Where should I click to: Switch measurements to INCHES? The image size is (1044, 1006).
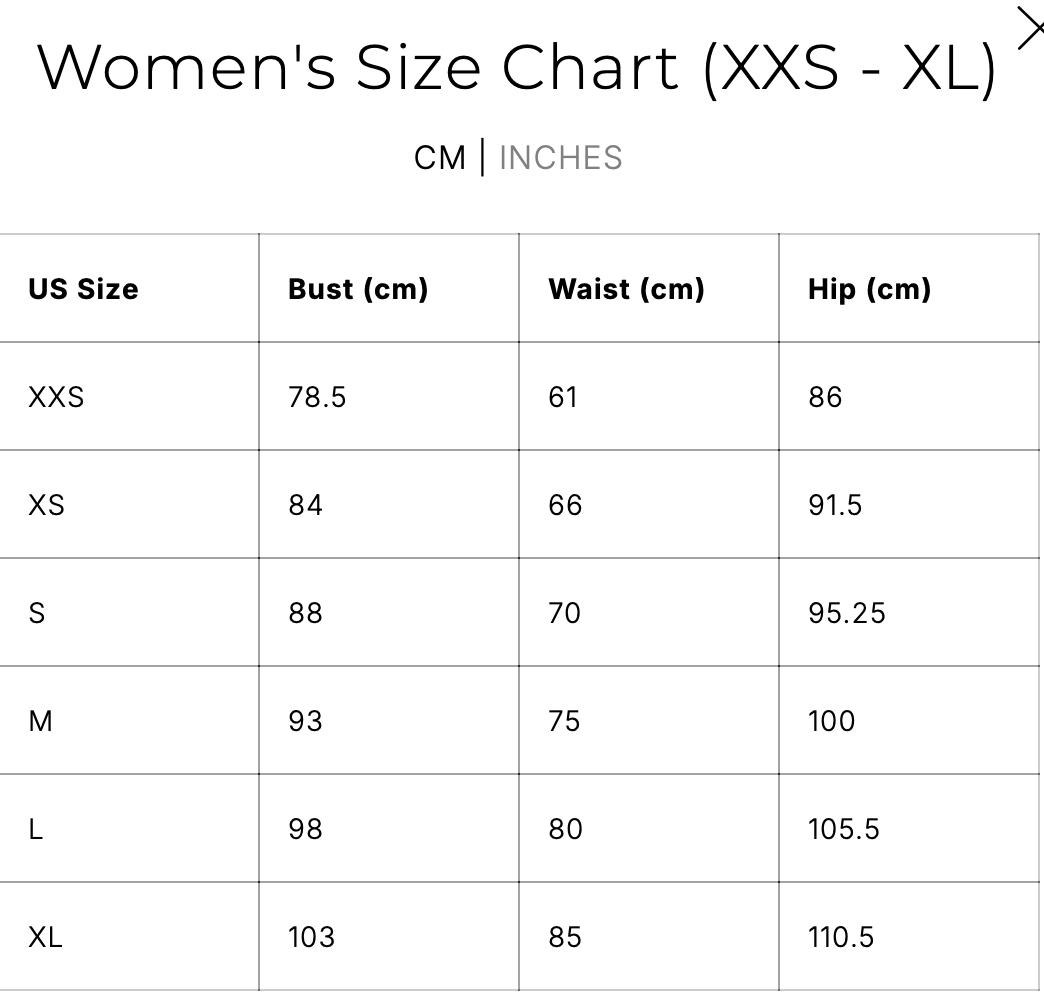[x=560, y=158]
